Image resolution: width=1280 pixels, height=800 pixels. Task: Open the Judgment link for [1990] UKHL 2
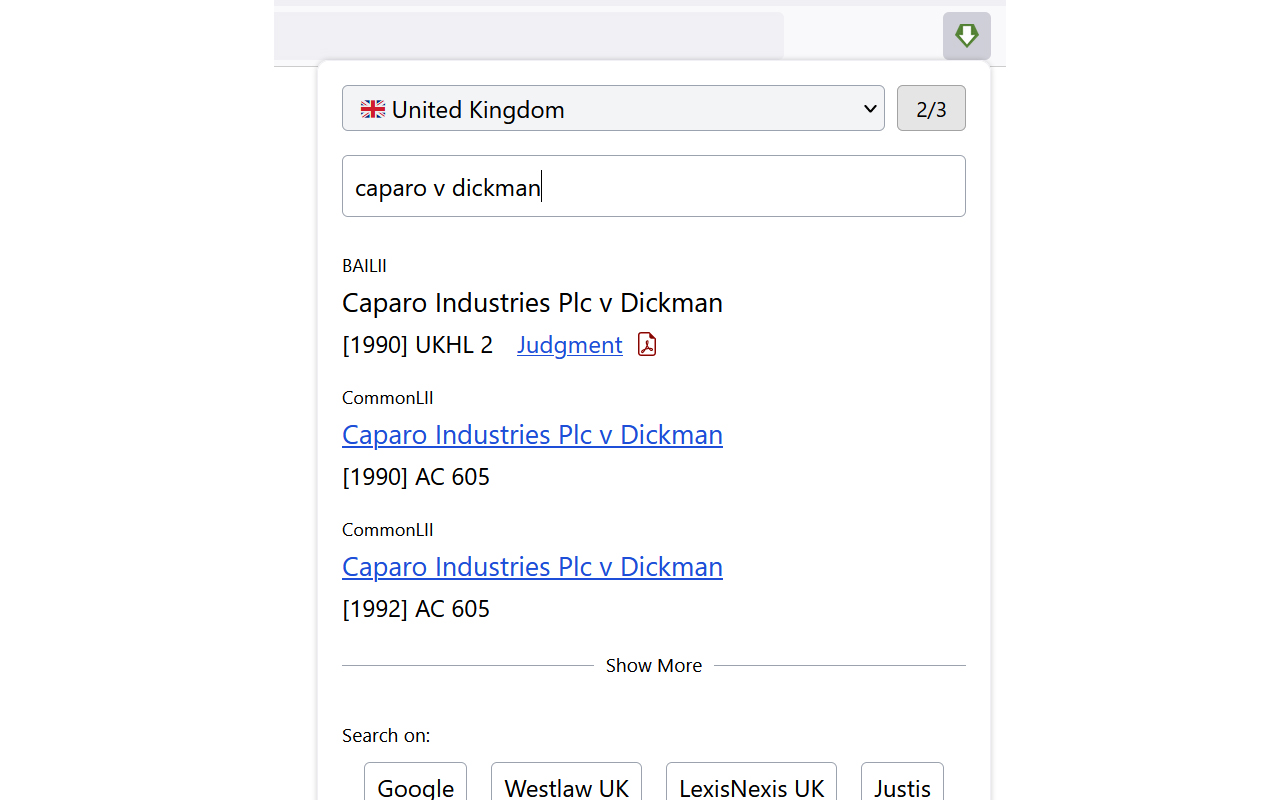[569, 344]
